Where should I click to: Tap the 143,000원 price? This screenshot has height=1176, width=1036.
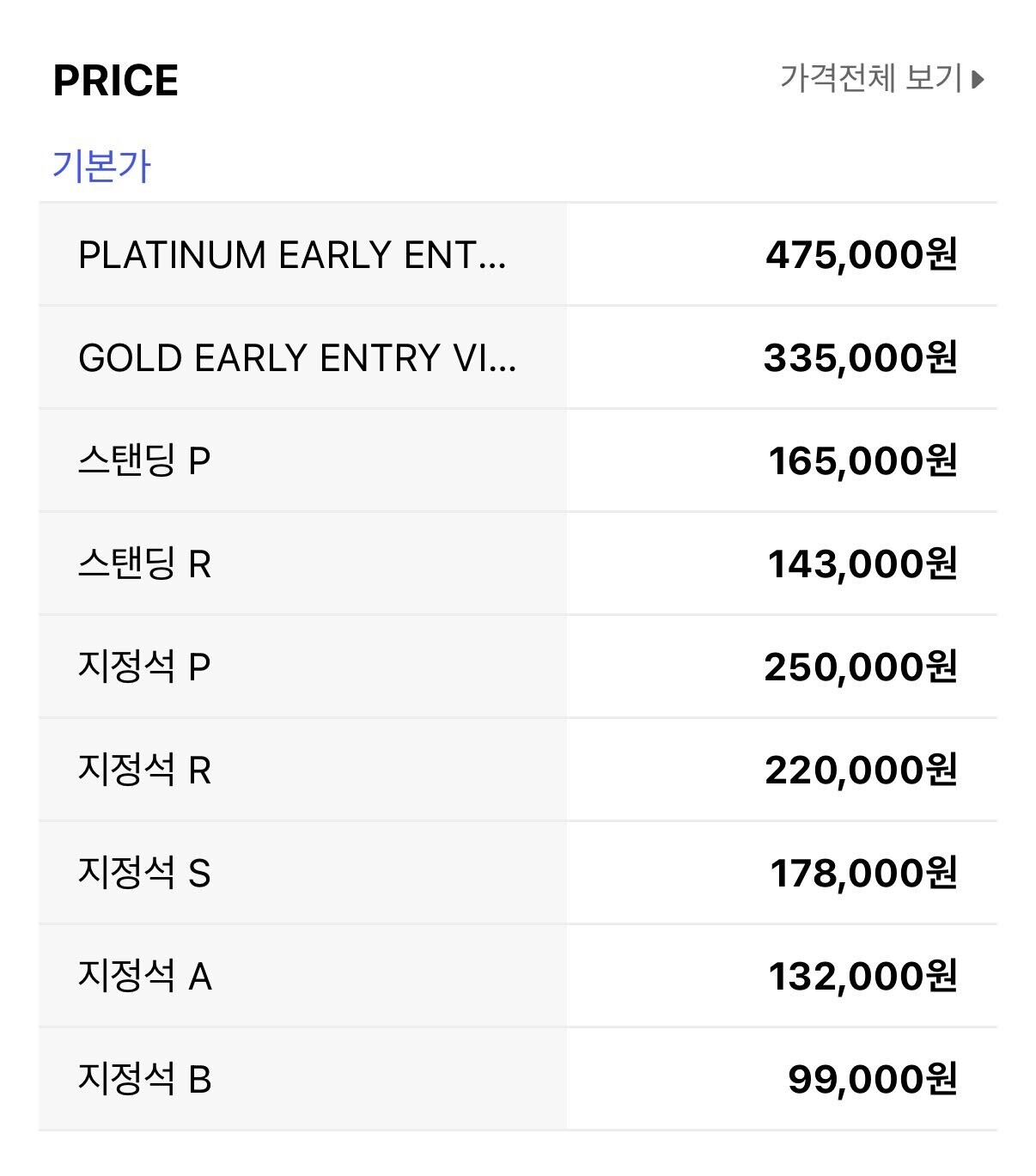pos(862,564)
